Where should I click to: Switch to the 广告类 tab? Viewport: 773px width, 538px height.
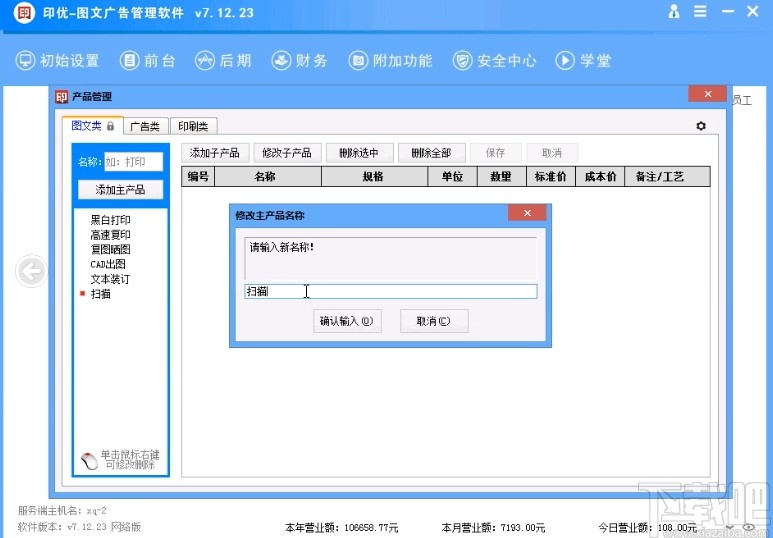(x=145, y=126)
